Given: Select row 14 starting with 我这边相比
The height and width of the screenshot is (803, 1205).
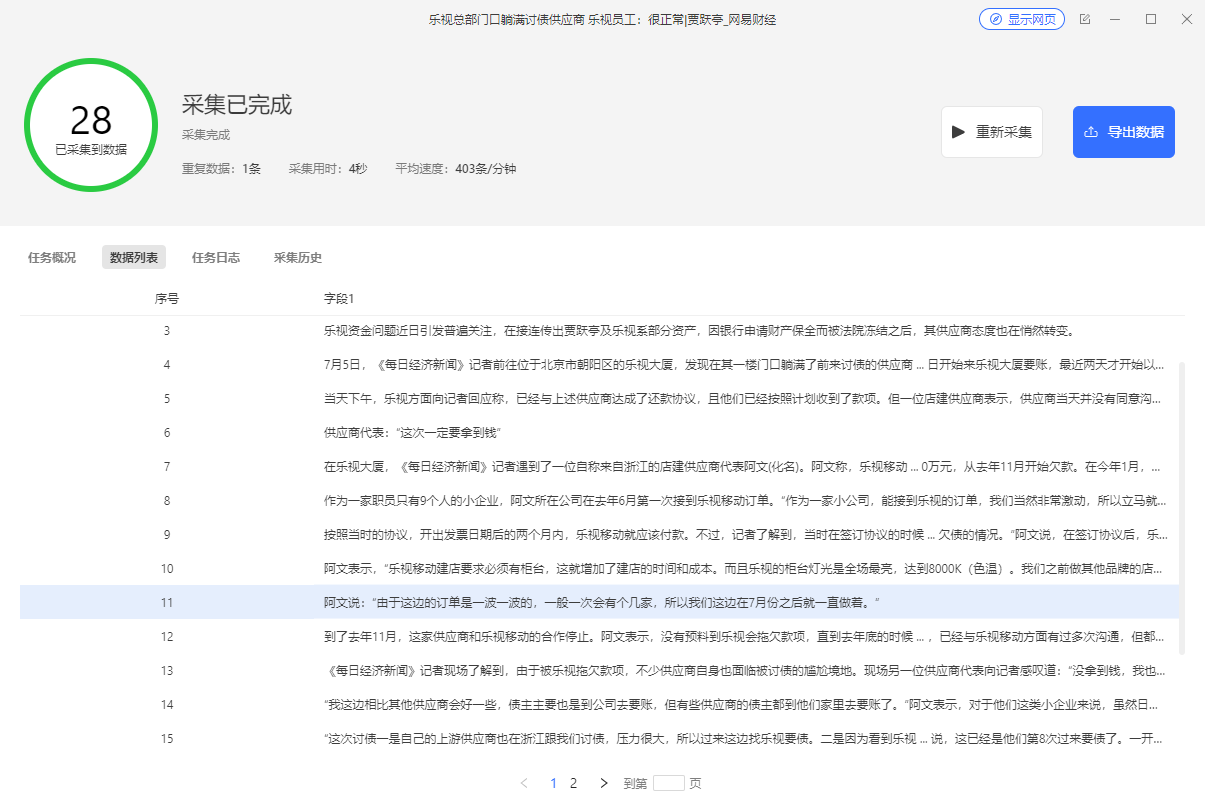Looking at the screenshot, I should click(598, 704).
